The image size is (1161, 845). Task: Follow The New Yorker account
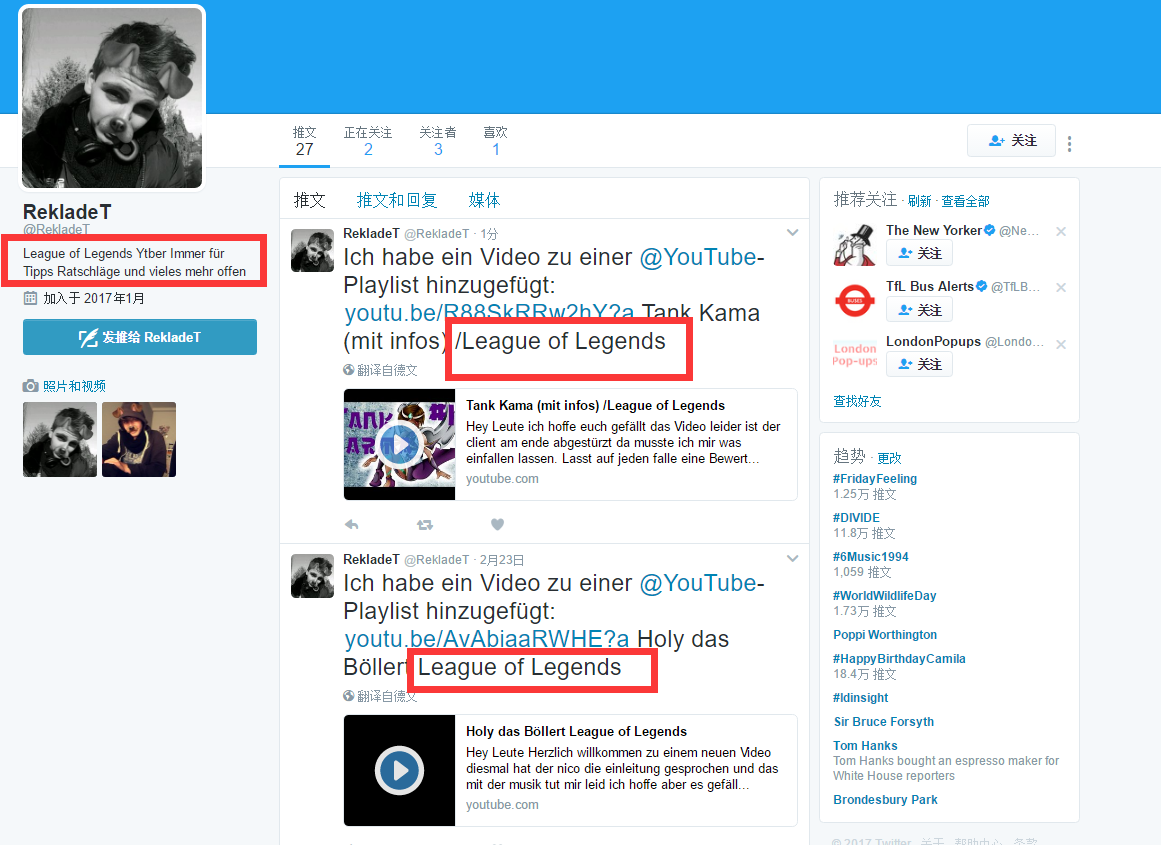[x=920, y=253]
